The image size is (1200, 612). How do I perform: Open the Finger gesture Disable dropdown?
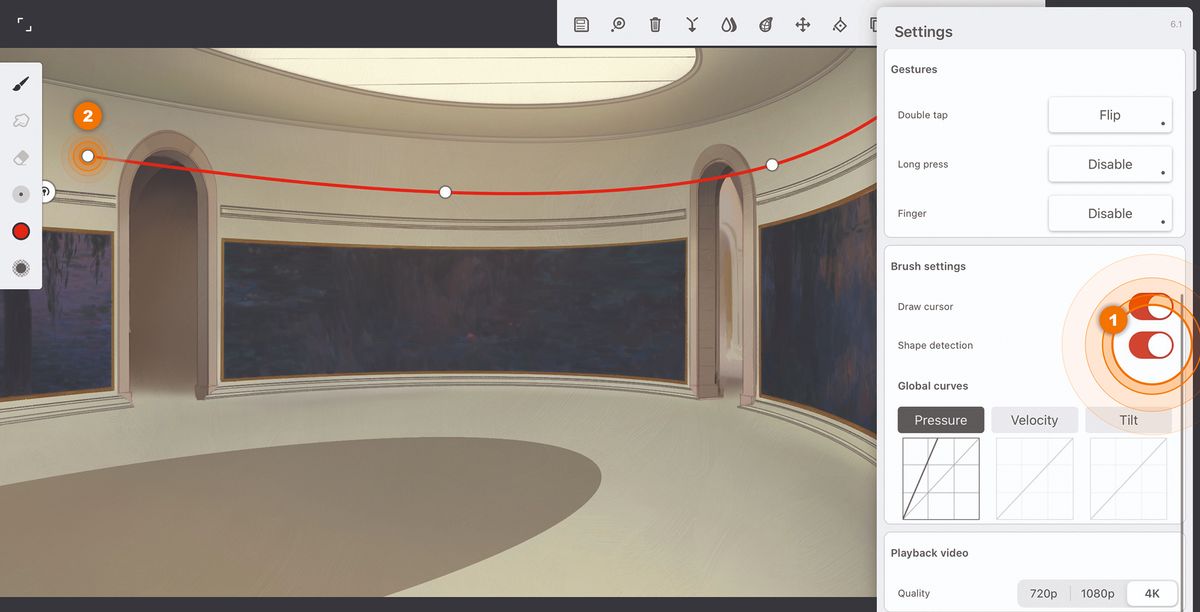(x=1110, y=212)
